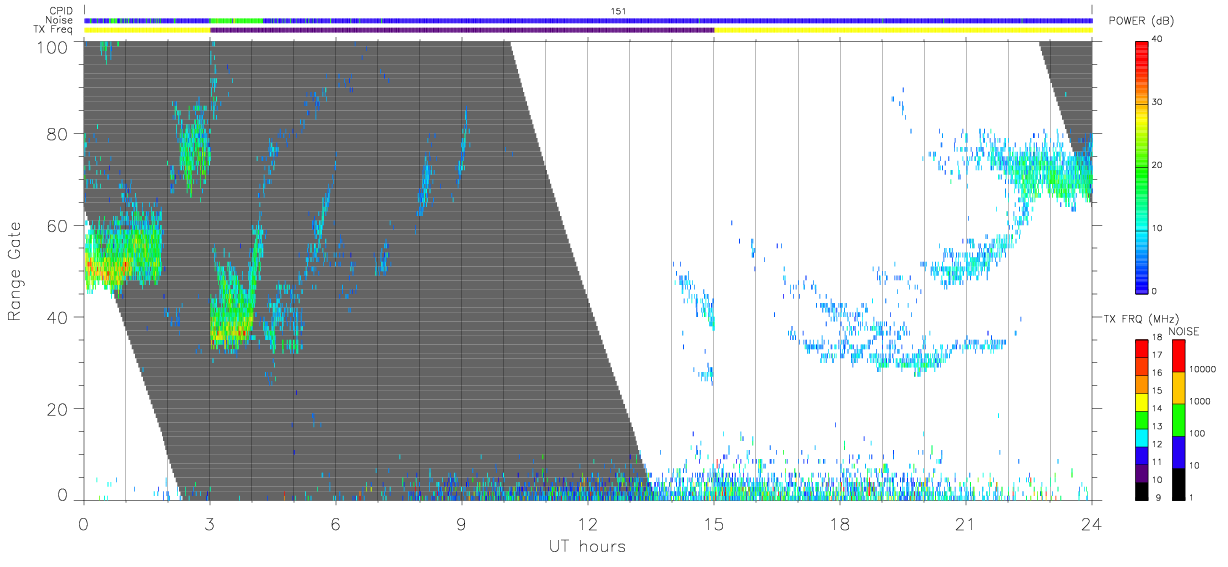Click the NOISE legend title
This screenshot has width=1228, height=567.
tap(1184, 331)
